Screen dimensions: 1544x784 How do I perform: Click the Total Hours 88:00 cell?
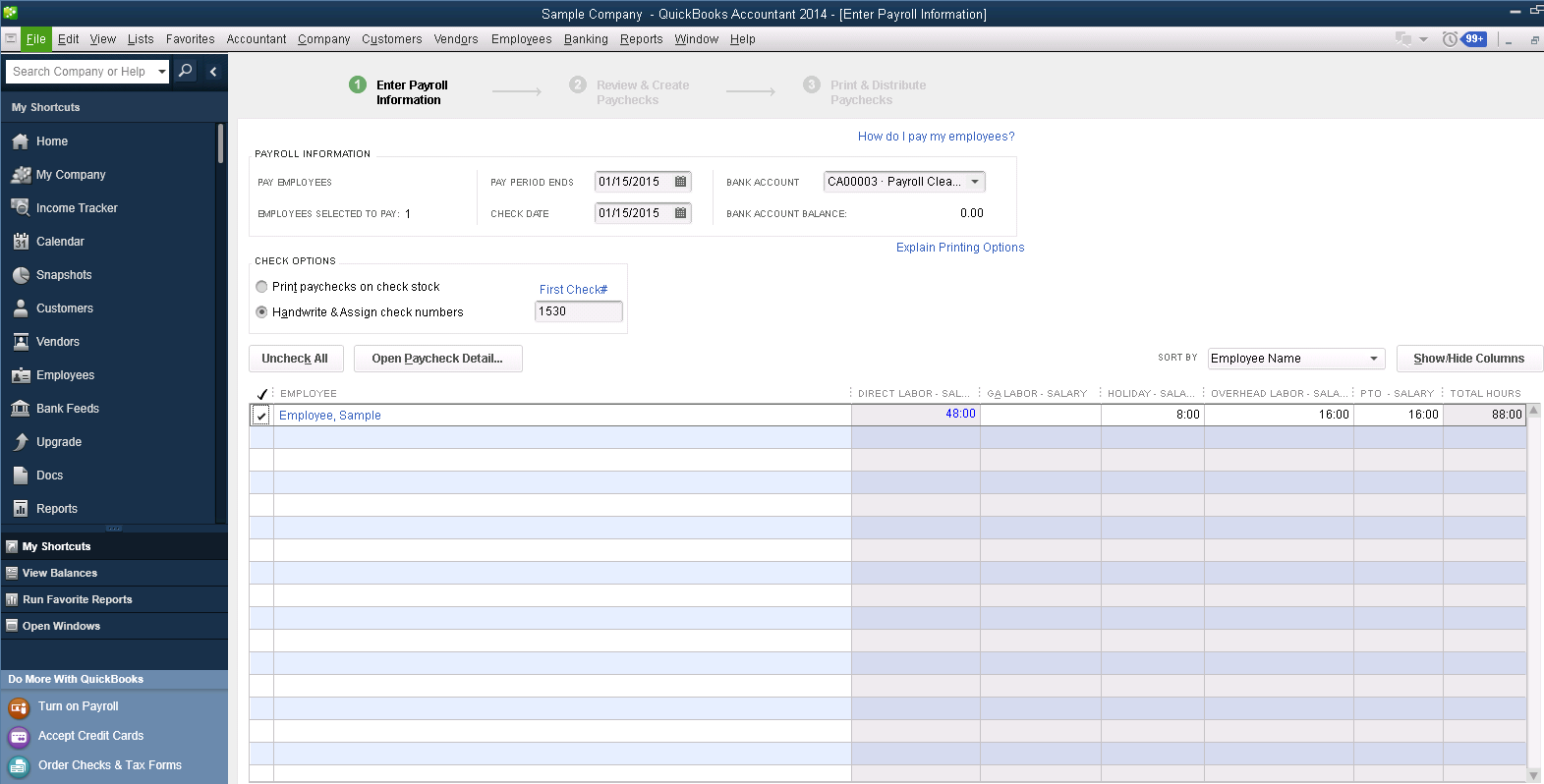point(1485,415)
